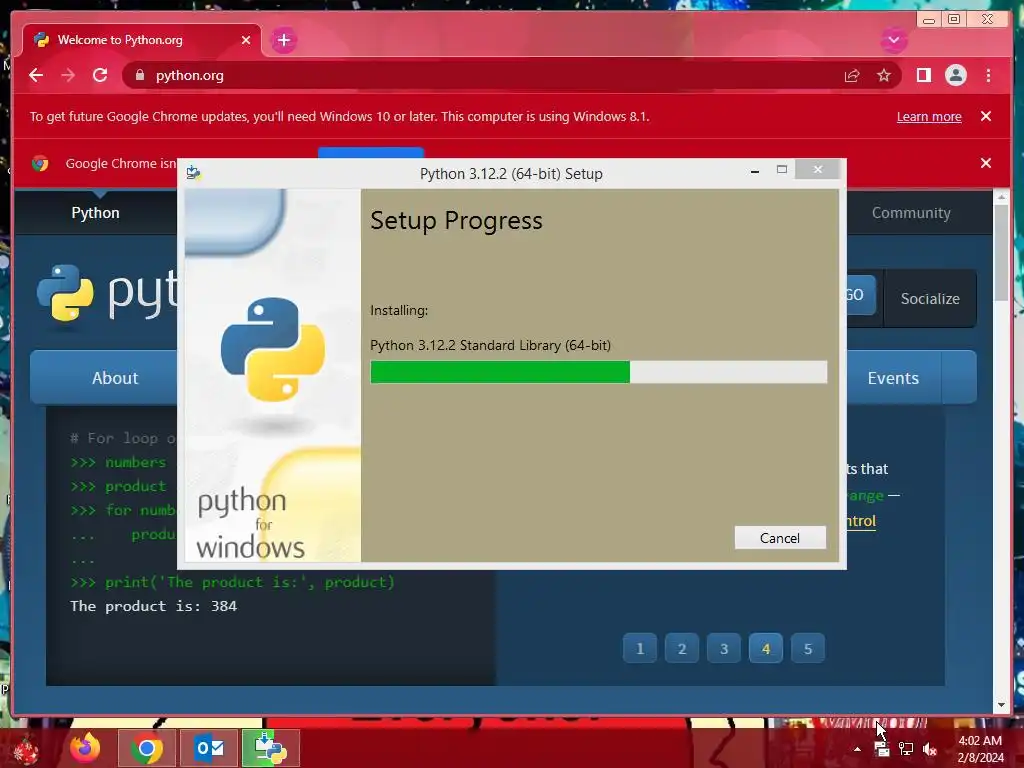Open the Events menu on python.org
1024x768 pixels.
click(x=893, y=378)
